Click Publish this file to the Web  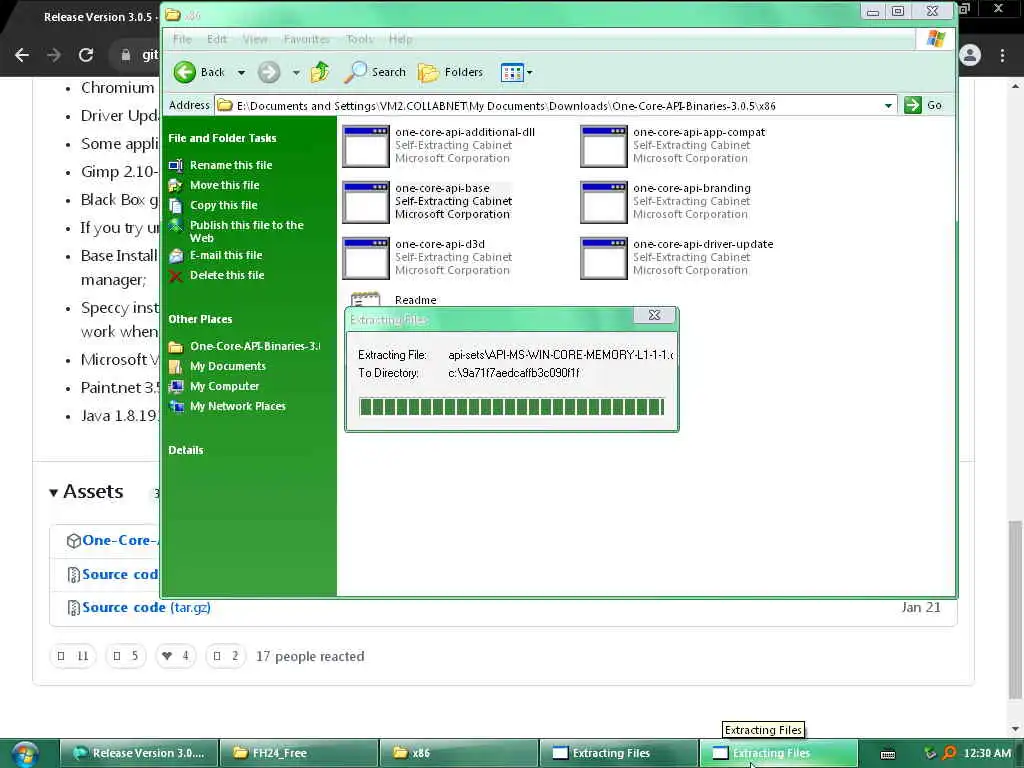[x=246, y=231]
